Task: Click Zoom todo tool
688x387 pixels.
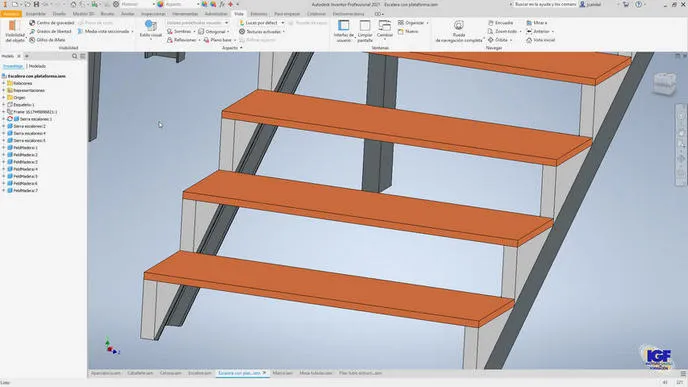Action: point(502,32)
